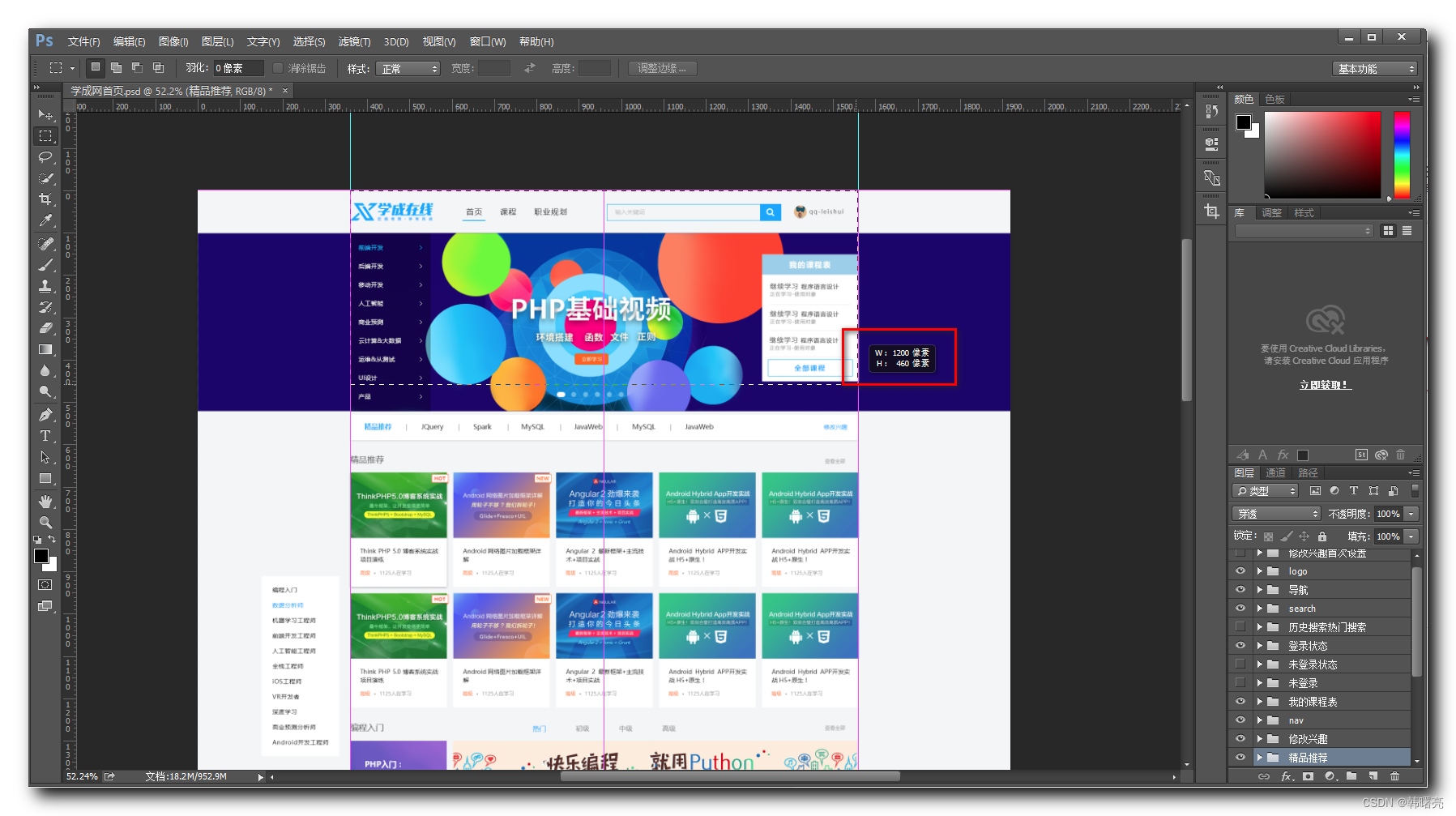Show the 未登录 layer group
The height and width of the screenshot is (816, 1456).
(x=1240, y=683)
